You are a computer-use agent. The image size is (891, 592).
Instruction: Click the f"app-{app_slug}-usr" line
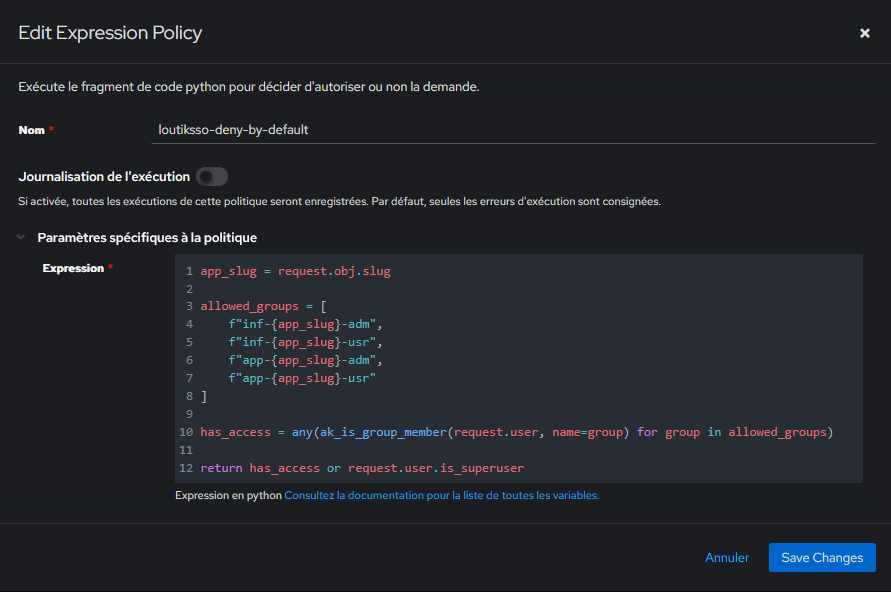coord(302,378)
